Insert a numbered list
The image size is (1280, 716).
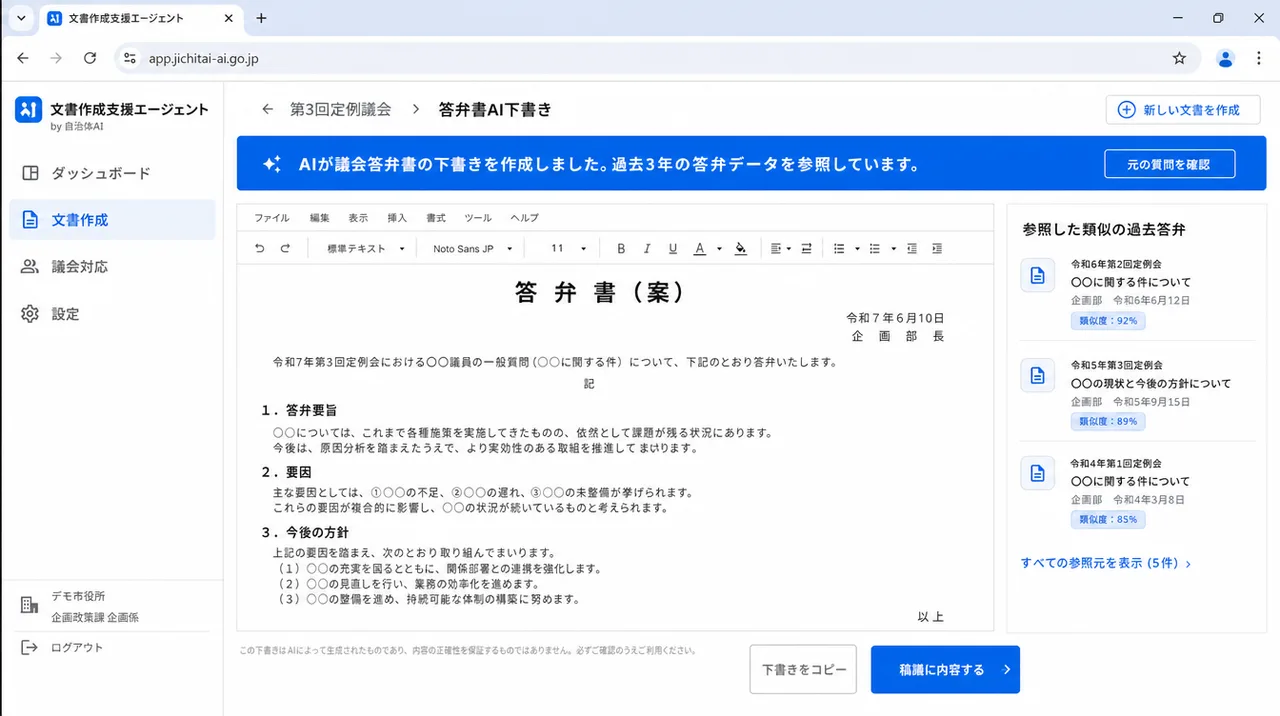click(840, 248)
